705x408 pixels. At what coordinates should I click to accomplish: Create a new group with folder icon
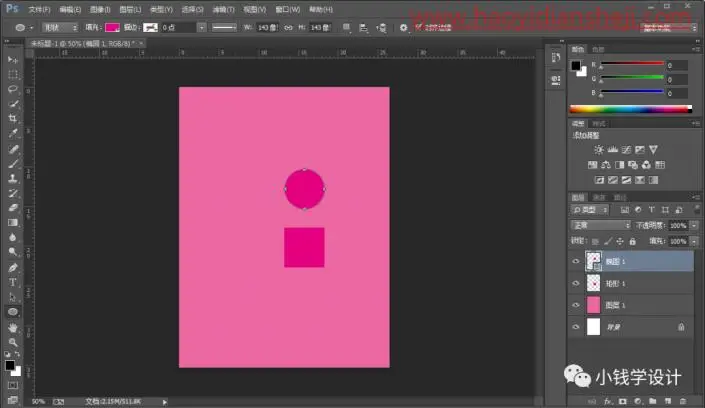[x=652, y=401]
